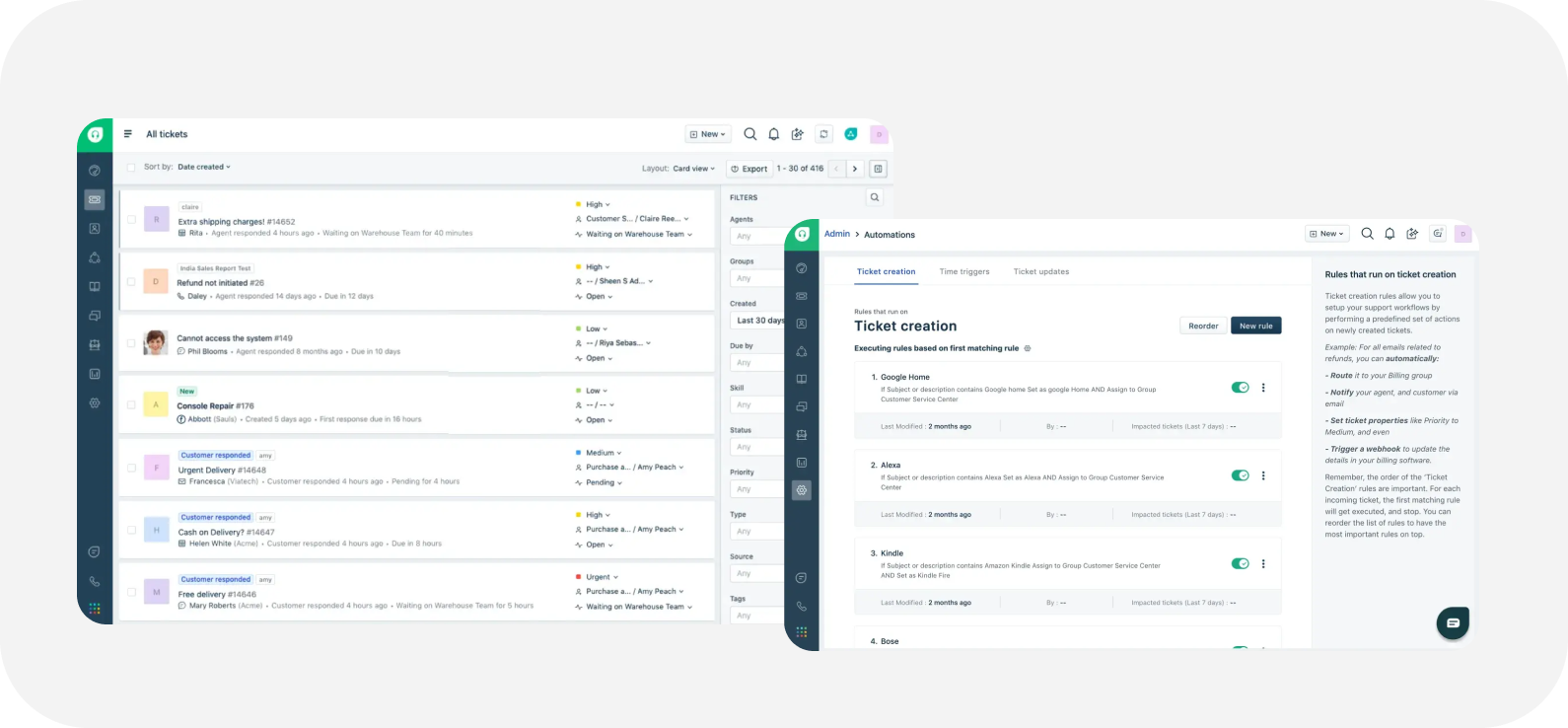Open Google Home rule title
The height and width of the screenshot is (728, 1568).
pyautogui.click(x=905, y=377)
